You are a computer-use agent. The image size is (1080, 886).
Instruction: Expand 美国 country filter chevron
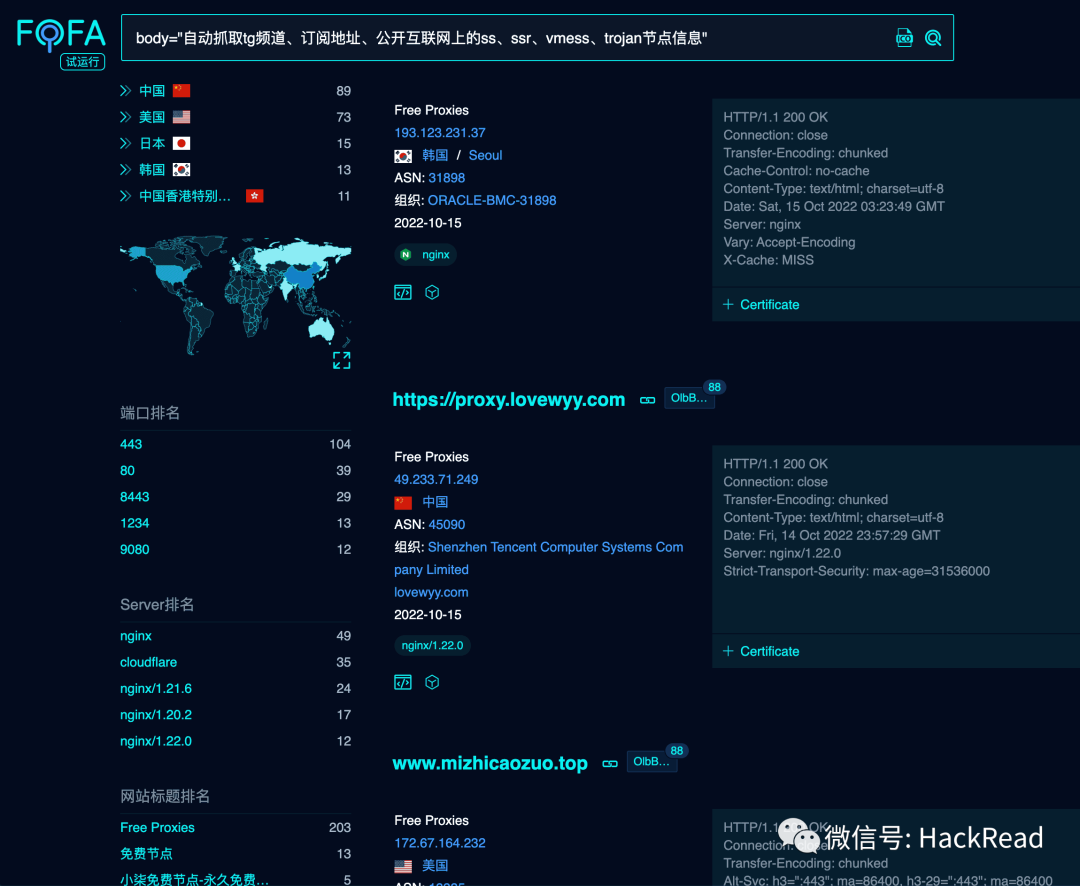click(125, 117)
